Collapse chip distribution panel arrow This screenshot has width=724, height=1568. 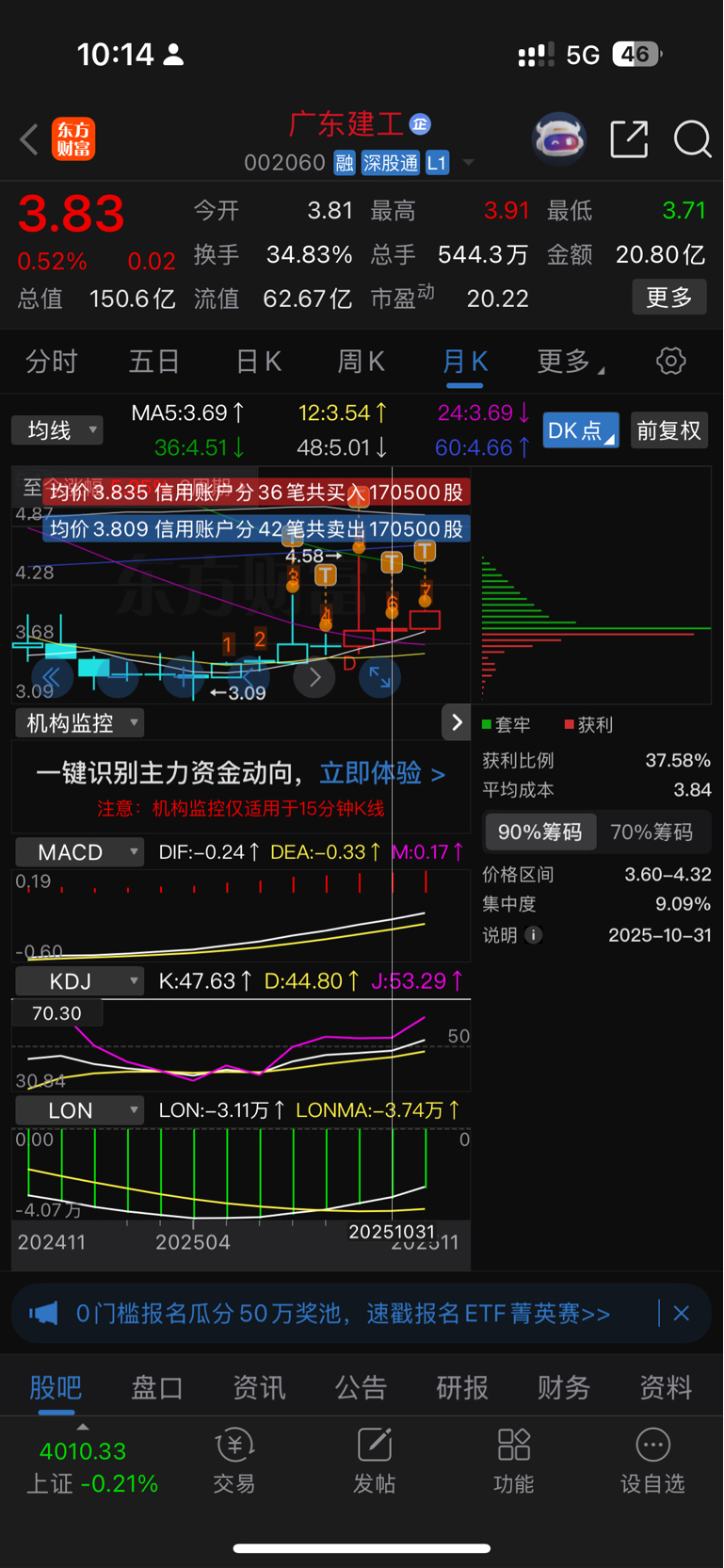pyautogui.click(x=457, y=722)
